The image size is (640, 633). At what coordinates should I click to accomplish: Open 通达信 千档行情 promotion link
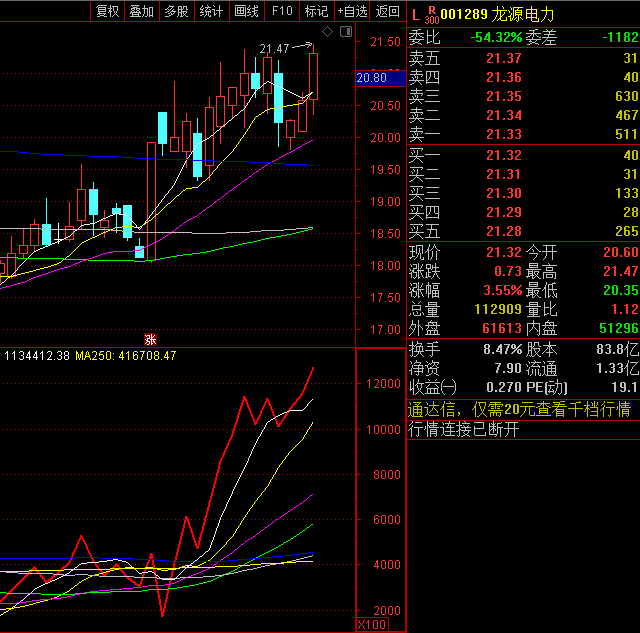[x=519, y=409]
